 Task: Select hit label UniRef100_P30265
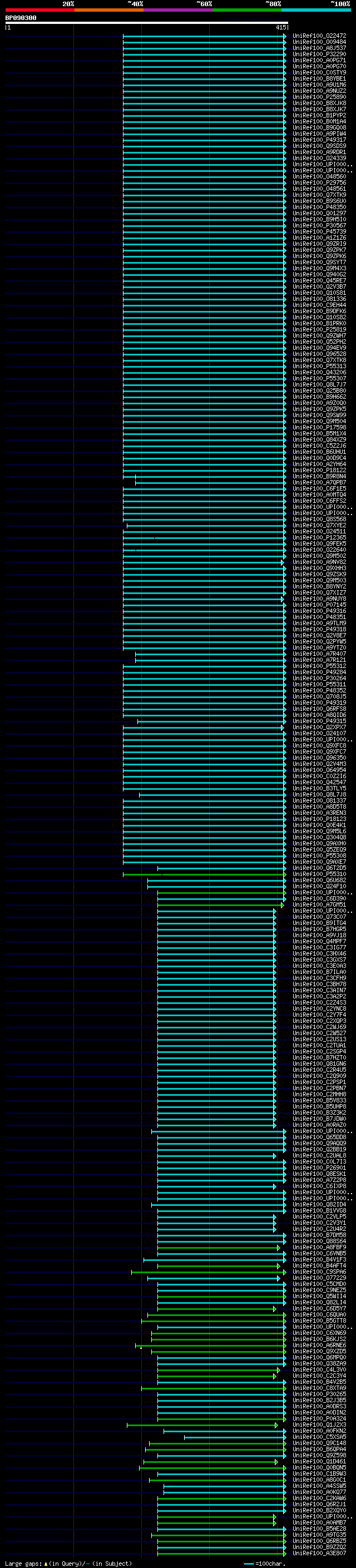tap(319, 1394)
